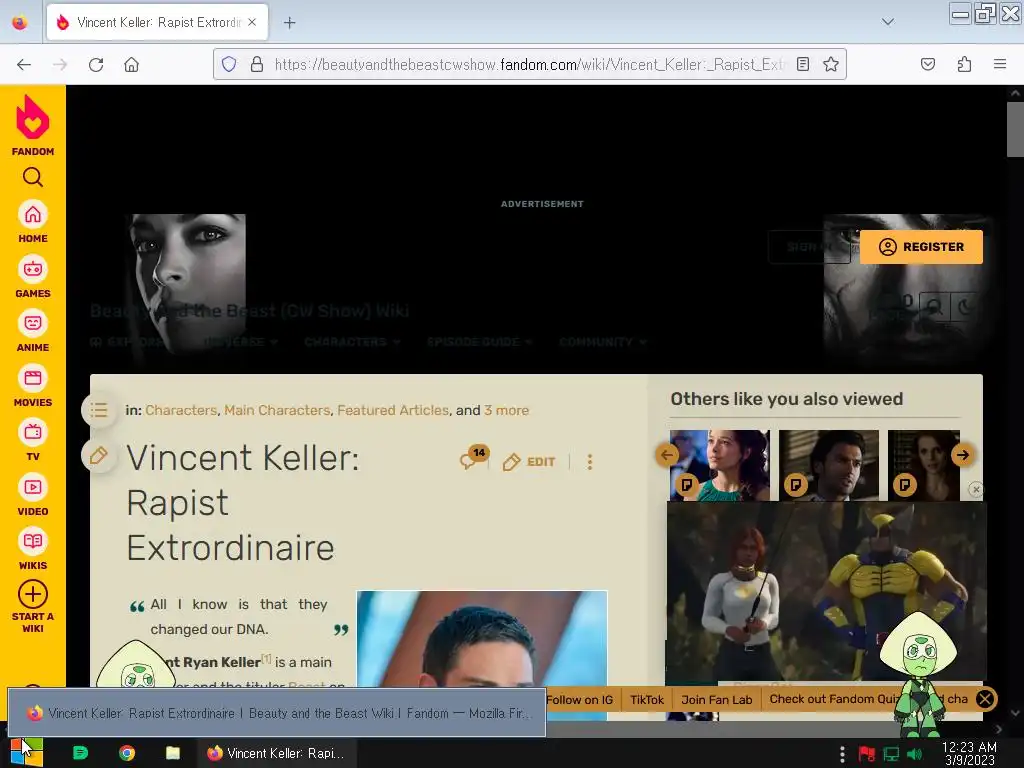This screenshot has width=1024, height=768.
Task: Click the floating pencil edit icon
Action: [99, 455]
